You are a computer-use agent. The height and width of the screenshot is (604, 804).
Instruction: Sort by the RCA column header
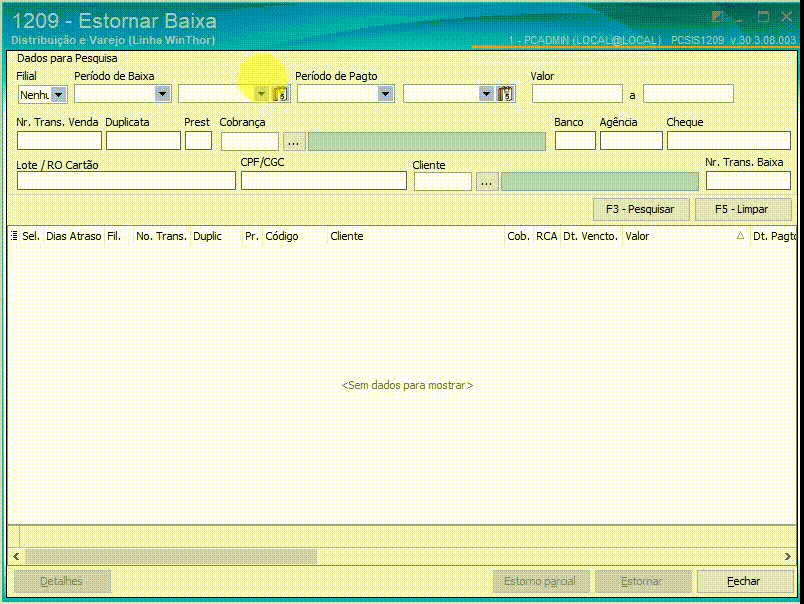[x=547, y=236]
